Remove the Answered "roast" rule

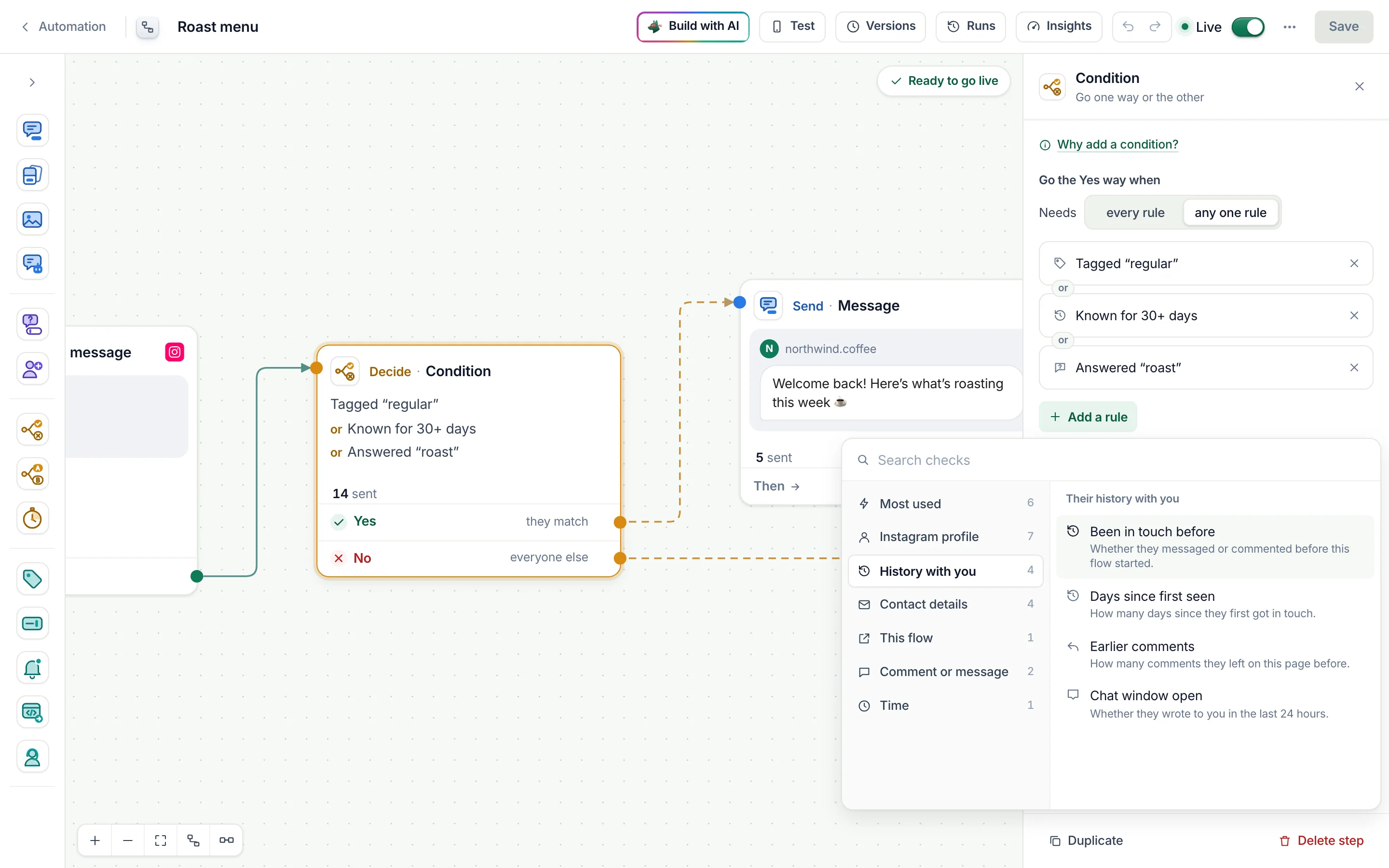click(x=1354, y=367)
